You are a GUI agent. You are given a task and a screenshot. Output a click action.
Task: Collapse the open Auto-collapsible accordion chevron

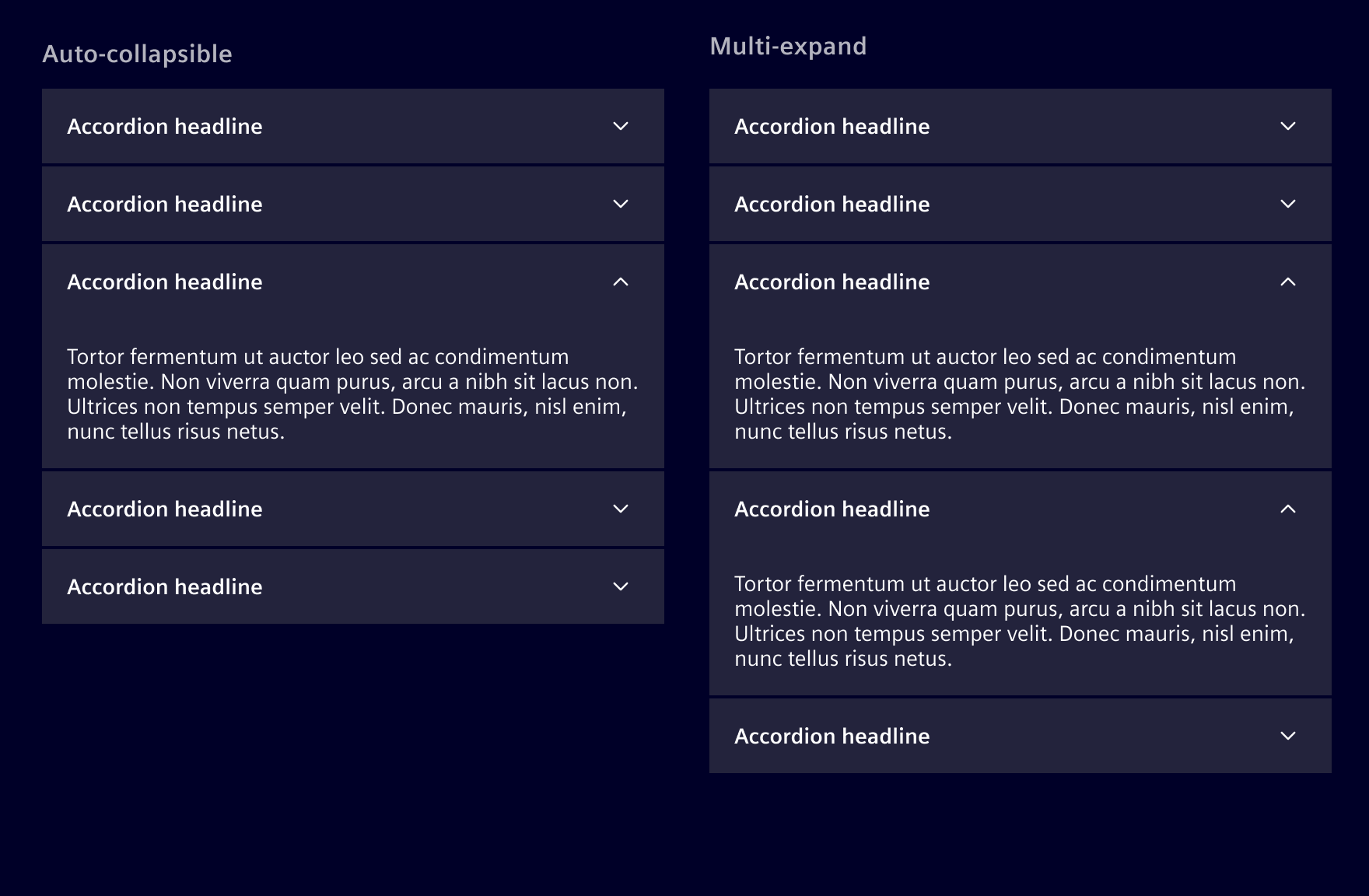(x=621, y=282)
